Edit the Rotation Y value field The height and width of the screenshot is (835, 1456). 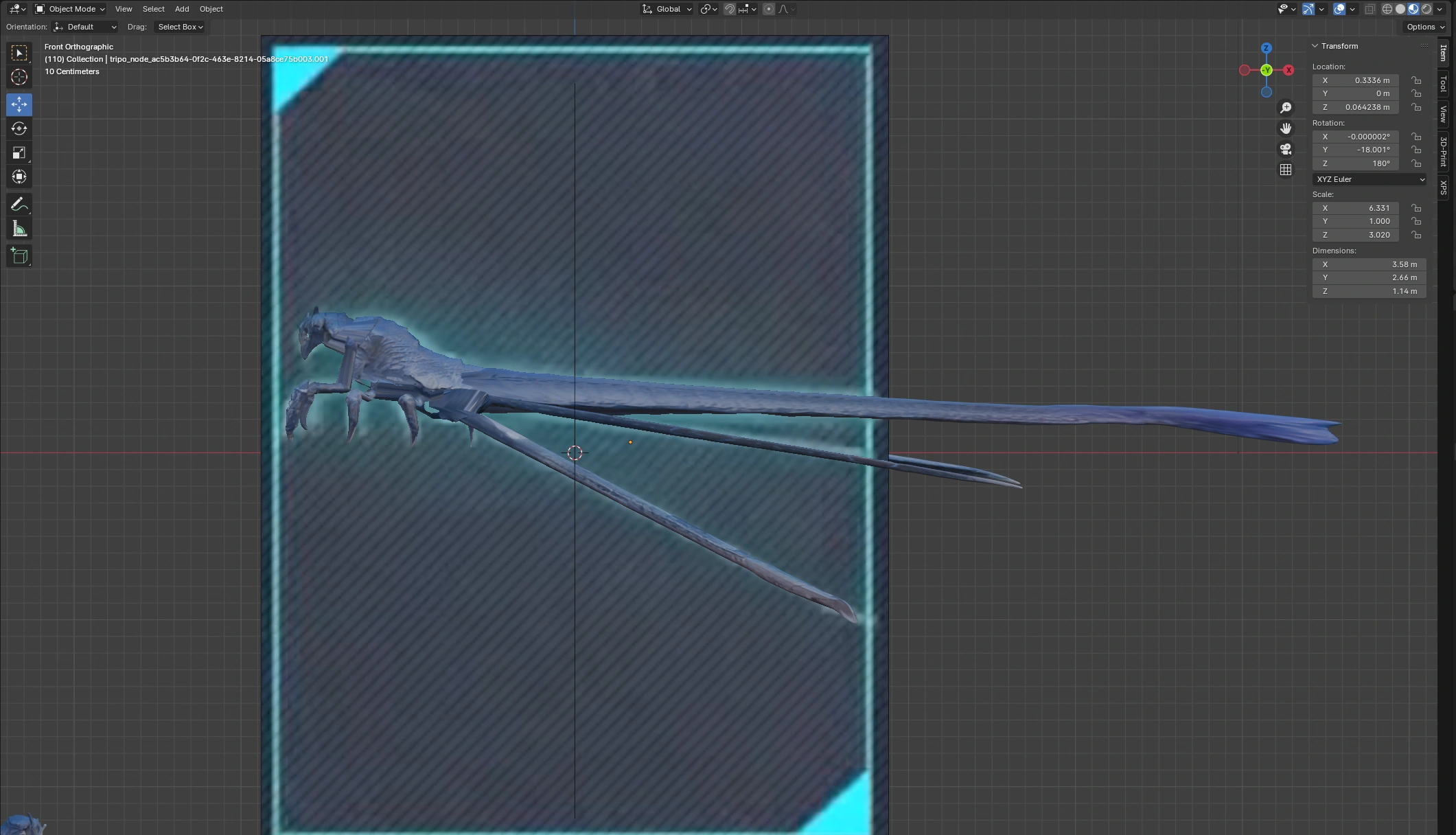point(1355,150)
